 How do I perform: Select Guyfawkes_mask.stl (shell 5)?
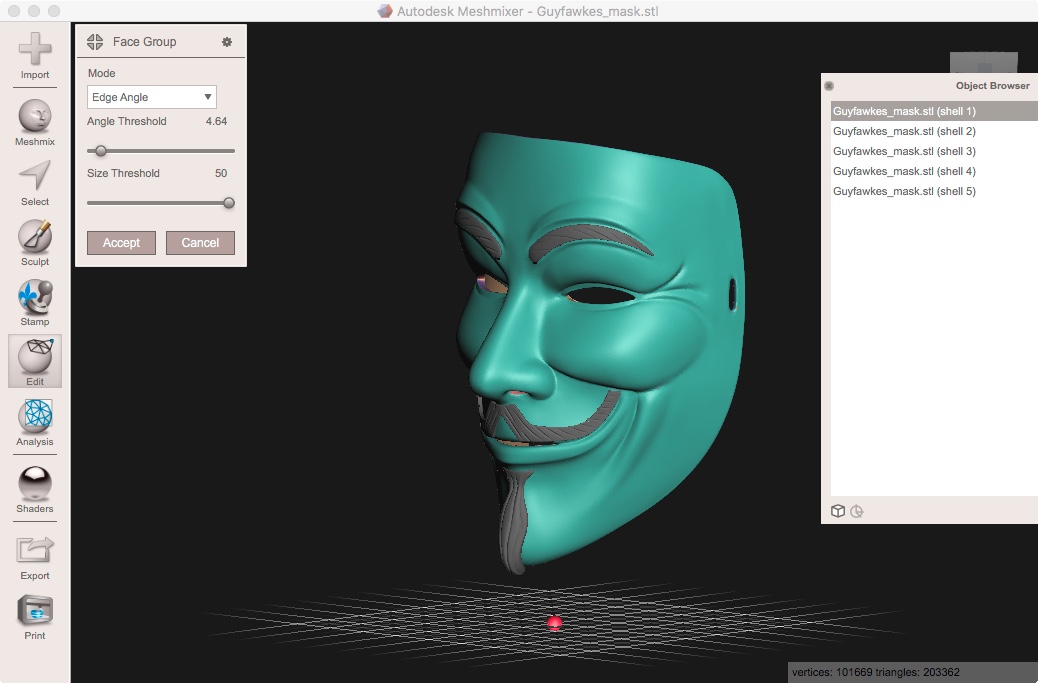[x=934, y=191]
